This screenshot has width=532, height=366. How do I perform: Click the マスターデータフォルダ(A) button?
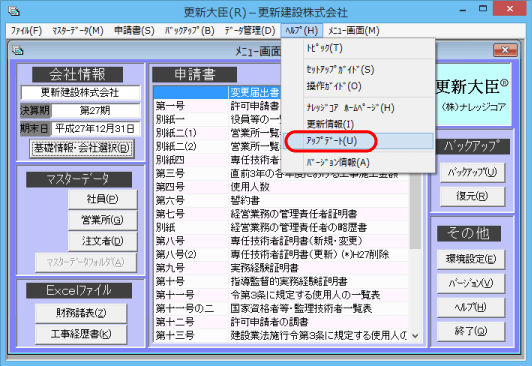(86, 262)
